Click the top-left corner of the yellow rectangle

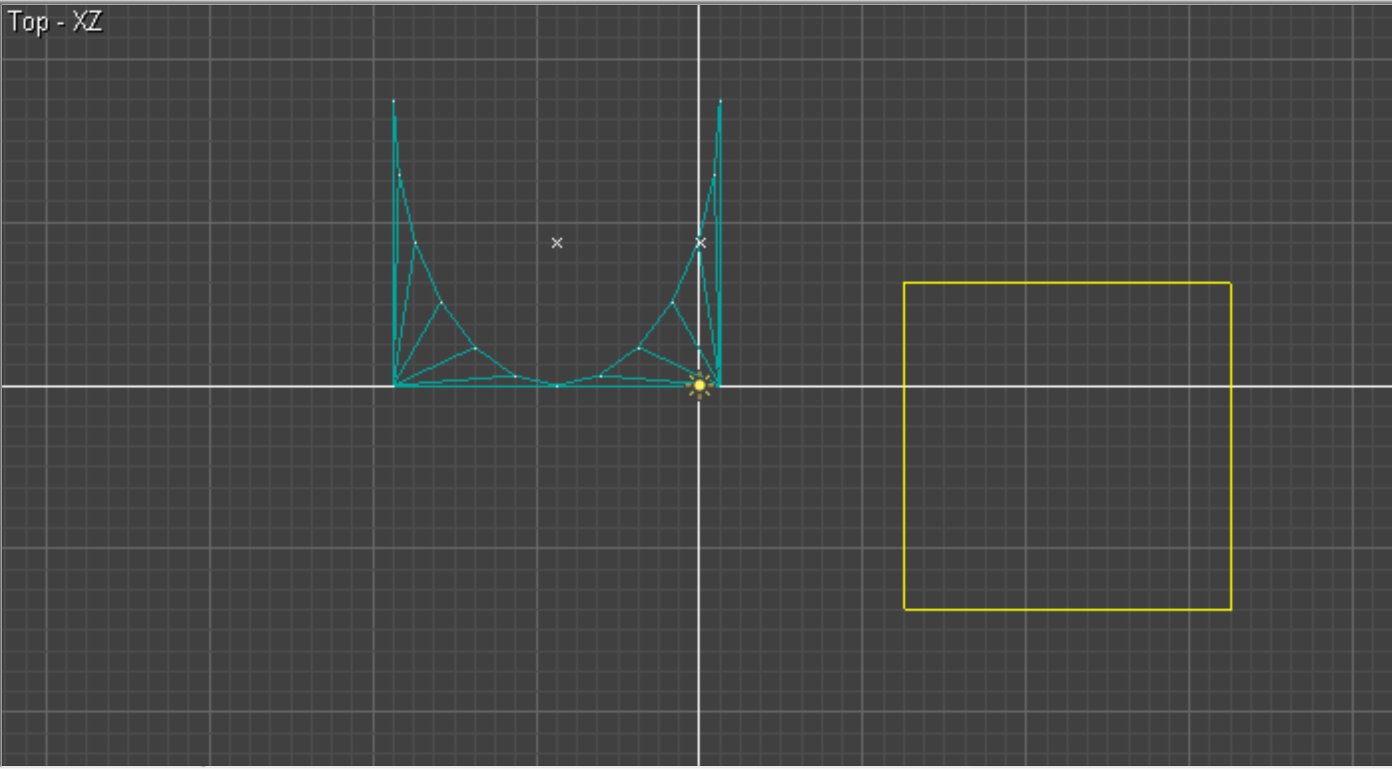coord(904,283)
